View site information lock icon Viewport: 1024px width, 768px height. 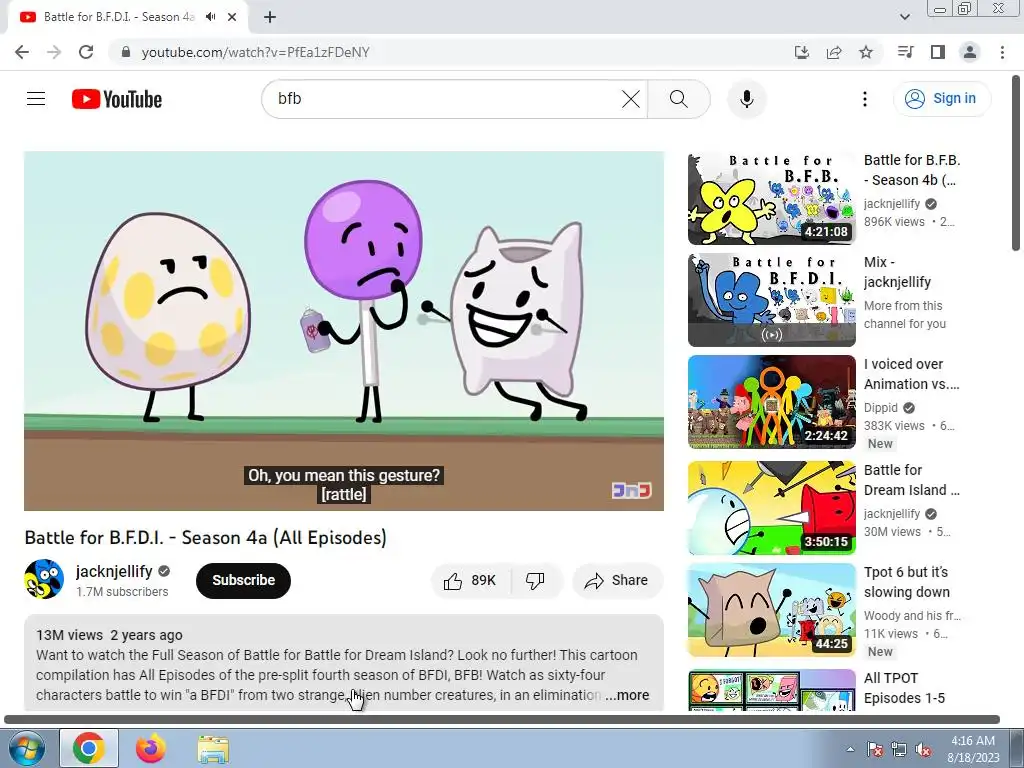(x=126, y=52)
